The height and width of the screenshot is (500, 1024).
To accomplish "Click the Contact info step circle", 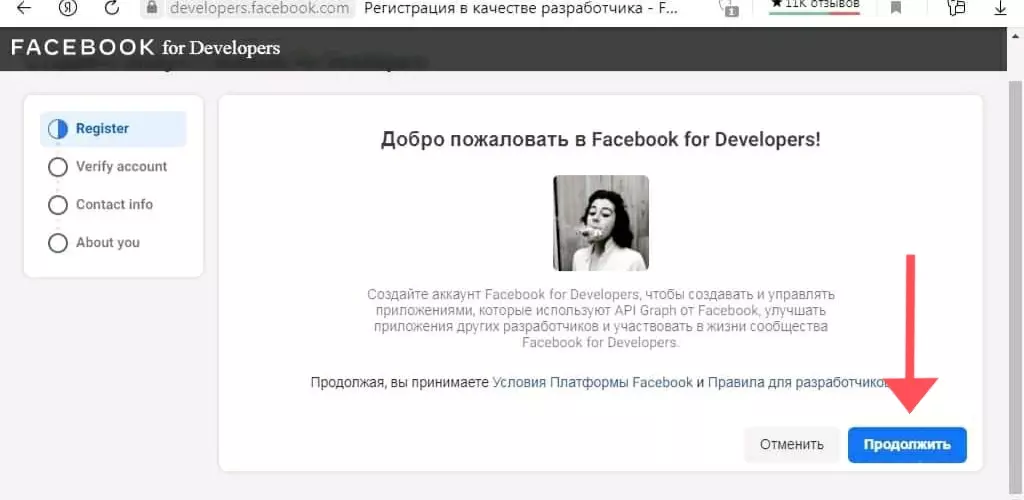I will pos(58,205).
